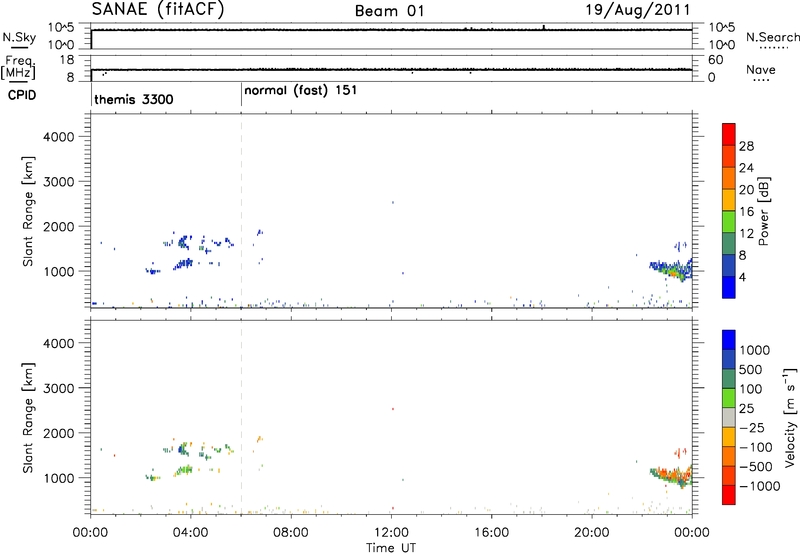Click the 16:00 time tick label

click(491, 533)
